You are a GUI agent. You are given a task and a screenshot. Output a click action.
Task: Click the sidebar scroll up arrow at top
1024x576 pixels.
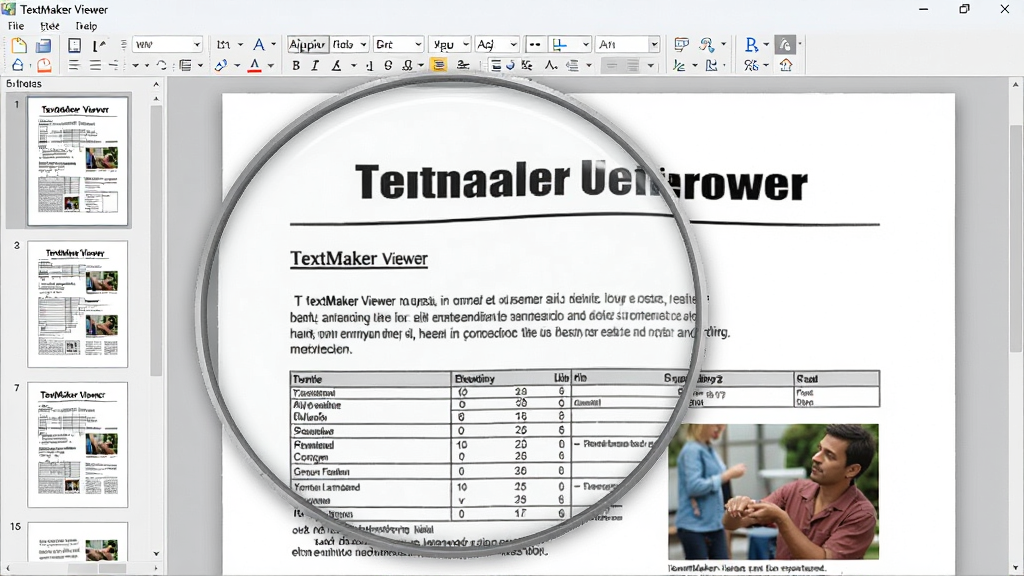tap(156, 84)
